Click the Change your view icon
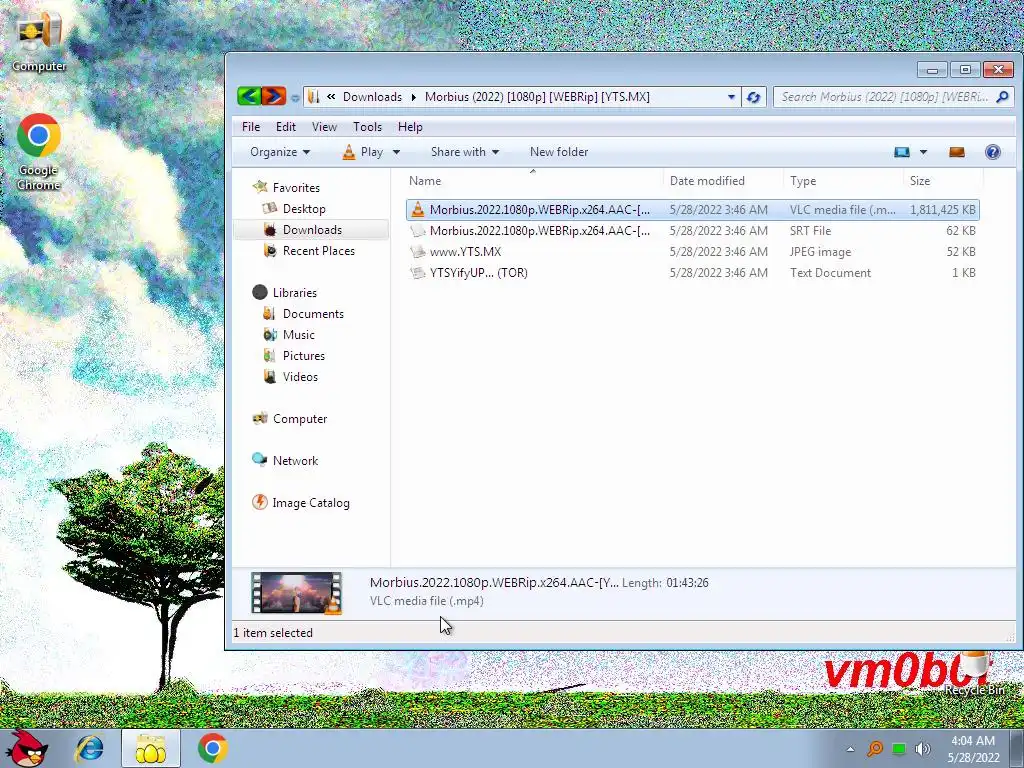The image size is (1024, 768). tap(902, 152)
